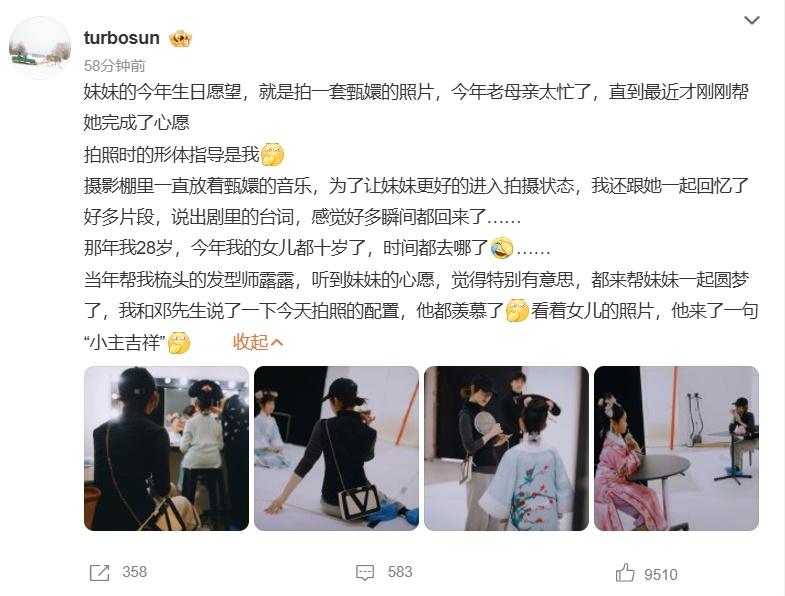Click the 58分钟前 timestamp
The width and height of the screenshot is (785, 596).
point(115,66)
